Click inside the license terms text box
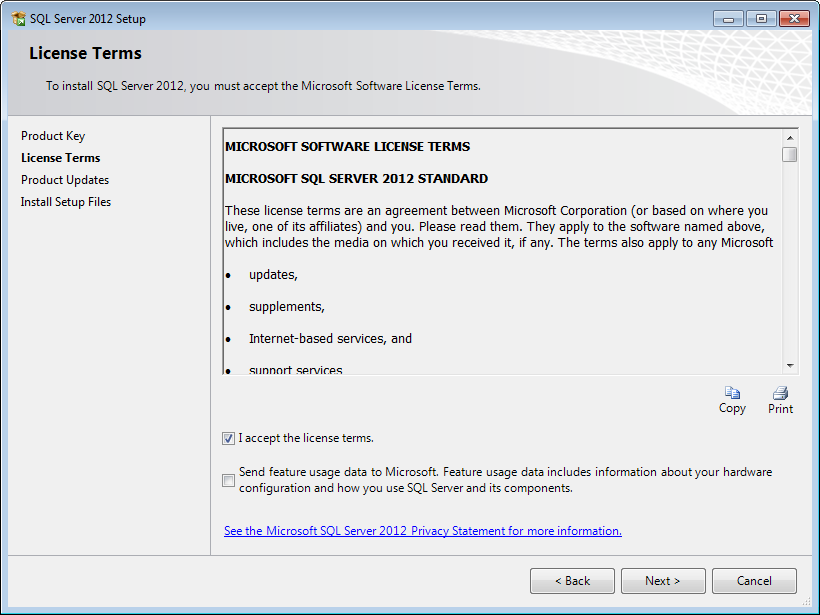Image resolution: width=820 pixels, height=615 pixels. coord(502,251)
